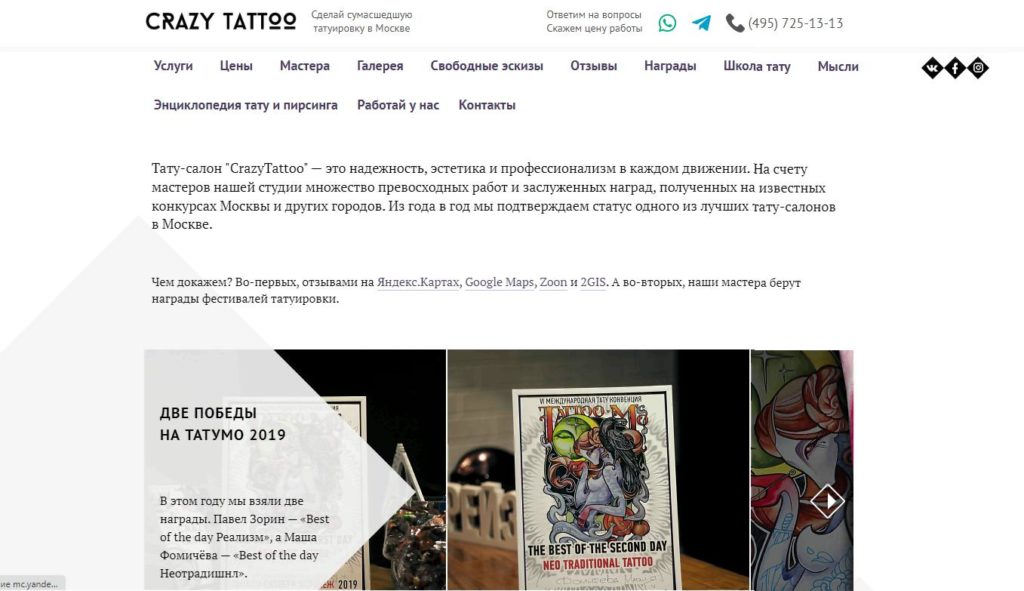Image resolution: width=1024 pixels, height=591 pixels.
Task: Open Telegram messenger icon
Action: [701, 23]
